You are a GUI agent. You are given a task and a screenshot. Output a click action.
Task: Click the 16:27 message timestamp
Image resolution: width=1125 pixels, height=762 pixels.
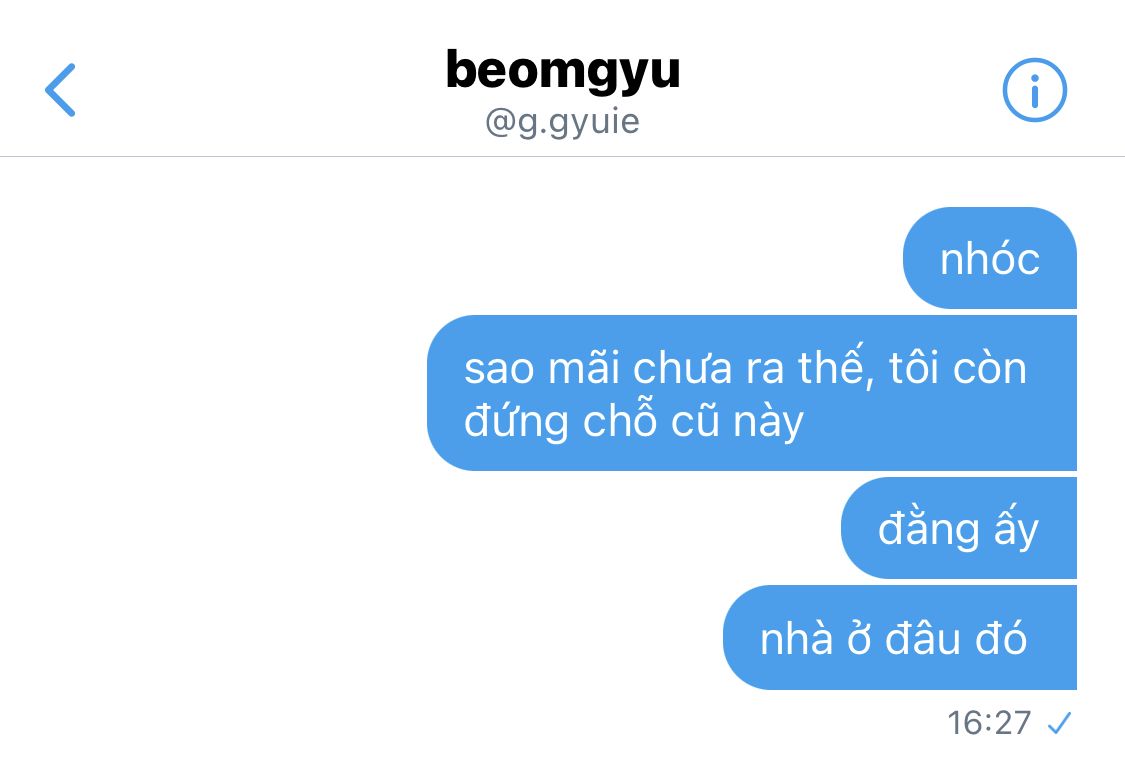click(x=989, y=723)
